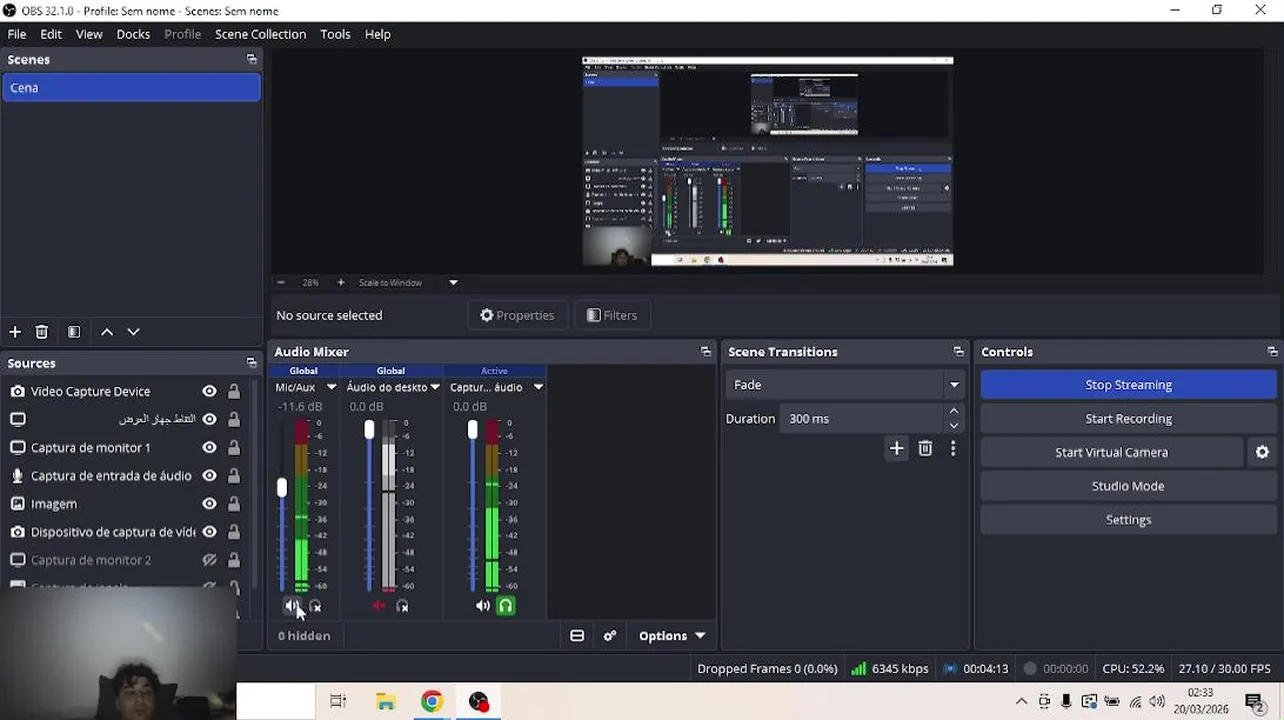Add a new scene with the plus icon
Viewport: 1284px width, 720px height.
(15, 332)
